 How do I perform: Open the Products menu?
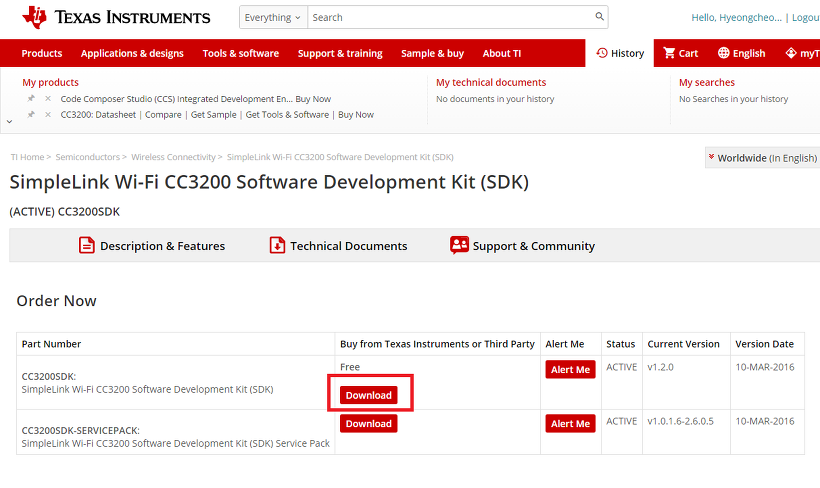click(42, 53)
